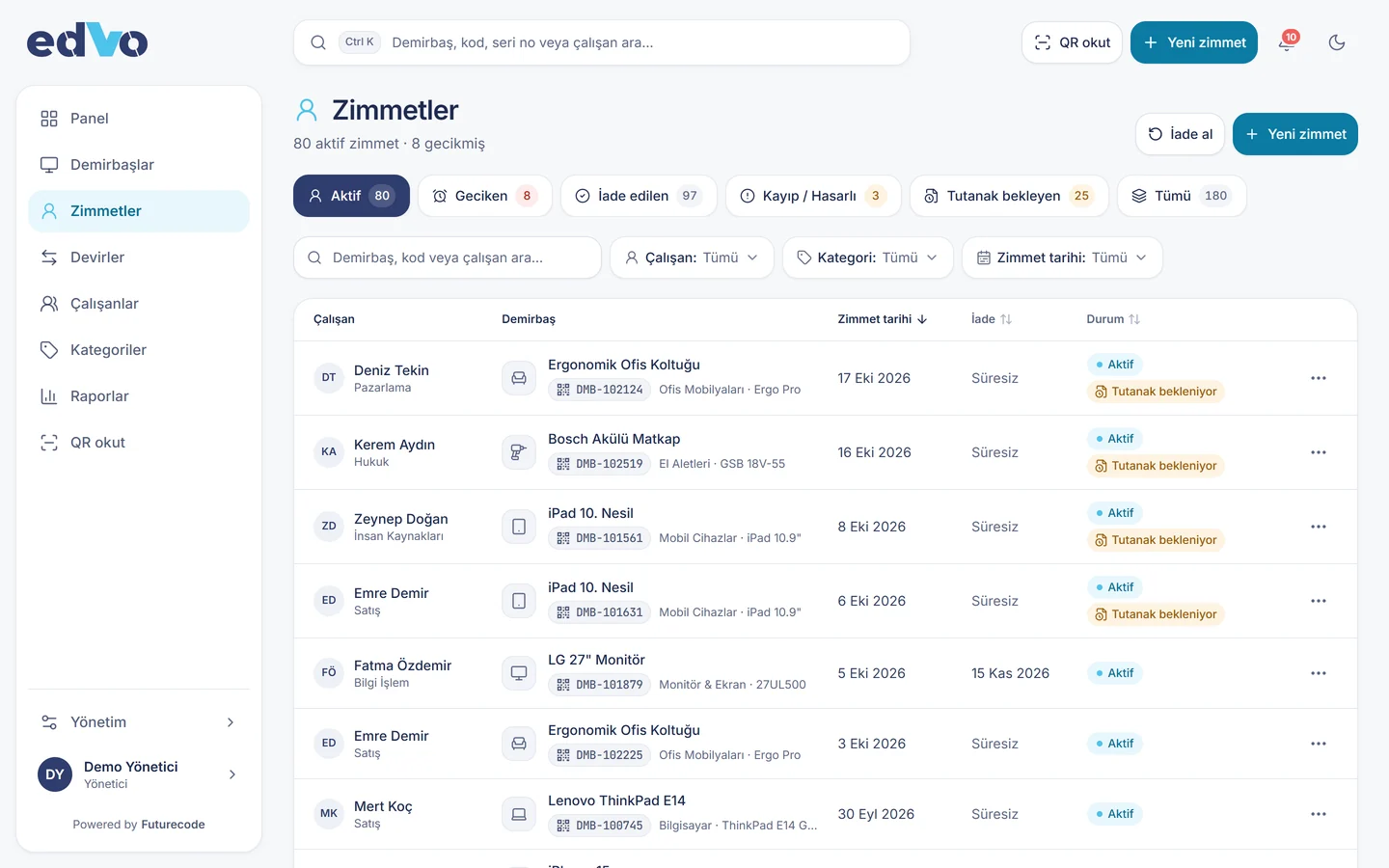
Task: Open the three-dot menu for Fatma Özdemir's row
Action: [1319, 673]
